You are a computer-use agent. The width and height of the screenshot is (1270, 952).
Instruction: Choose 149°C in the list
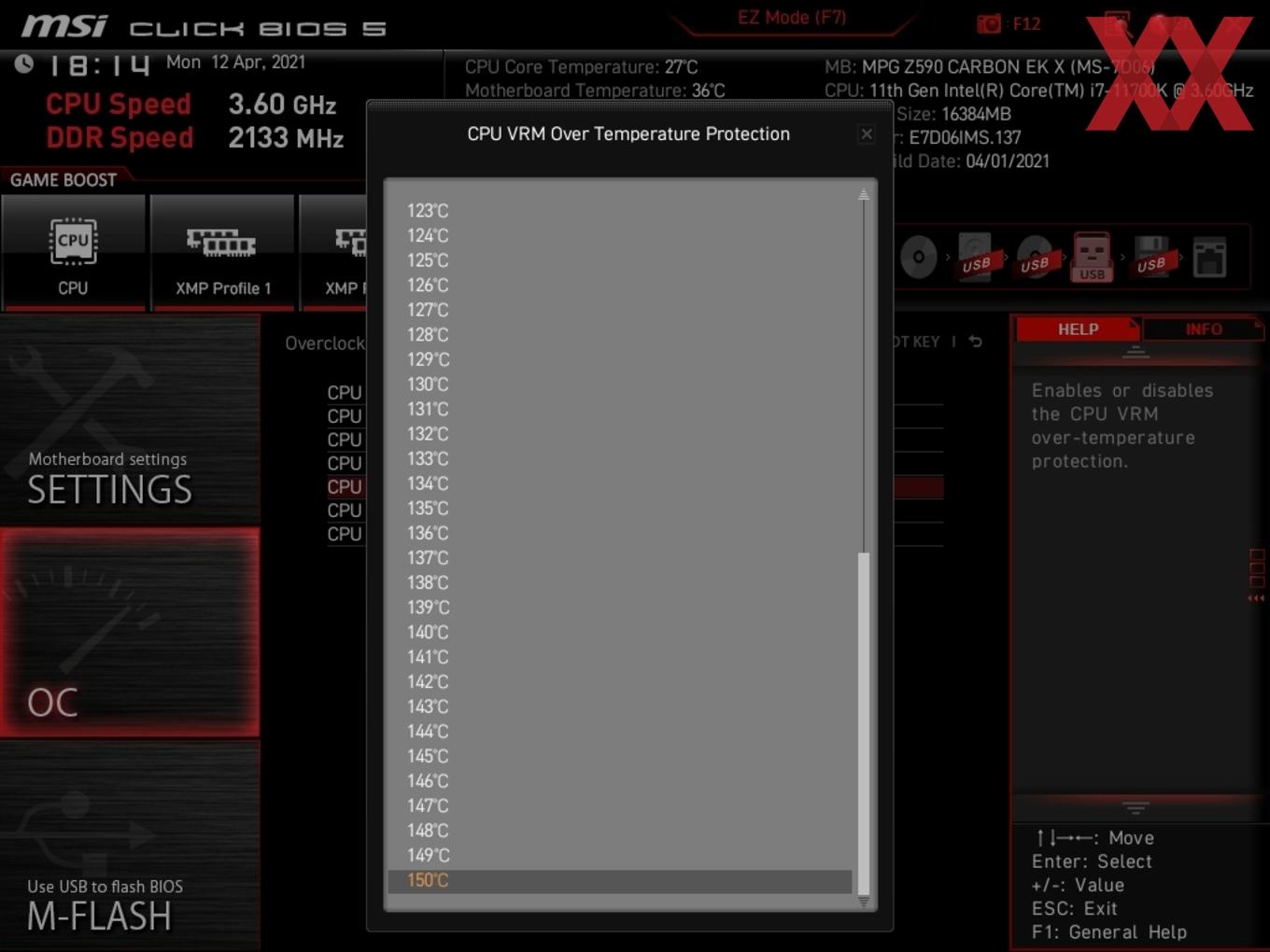click(620, 855)
